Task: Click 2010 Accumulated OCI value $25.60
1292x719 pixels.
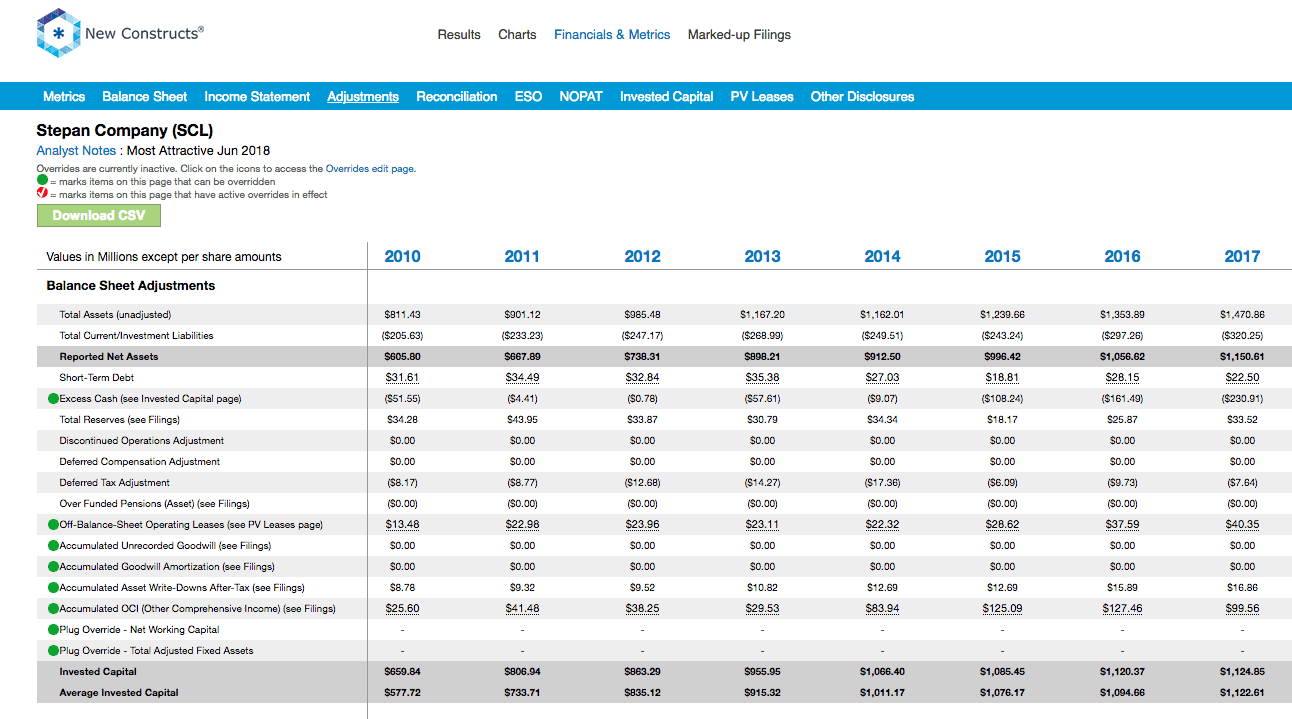Action: [x=402, y=609]
